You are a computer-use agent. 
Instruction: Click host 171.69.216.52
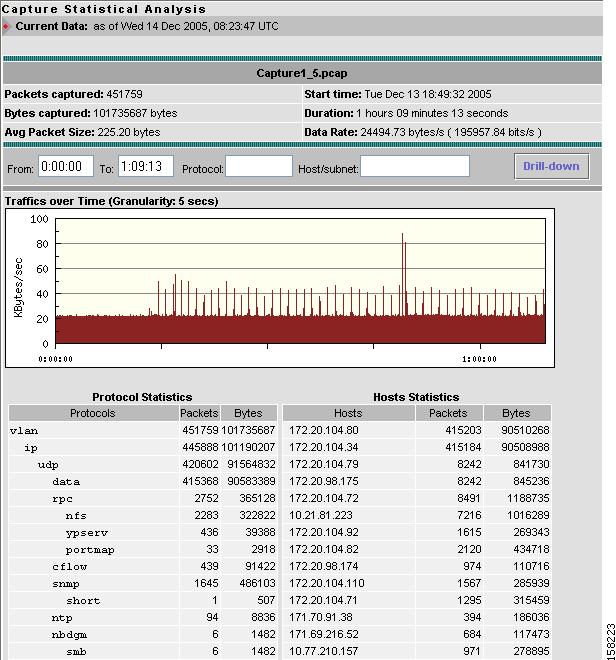[324, 634]
